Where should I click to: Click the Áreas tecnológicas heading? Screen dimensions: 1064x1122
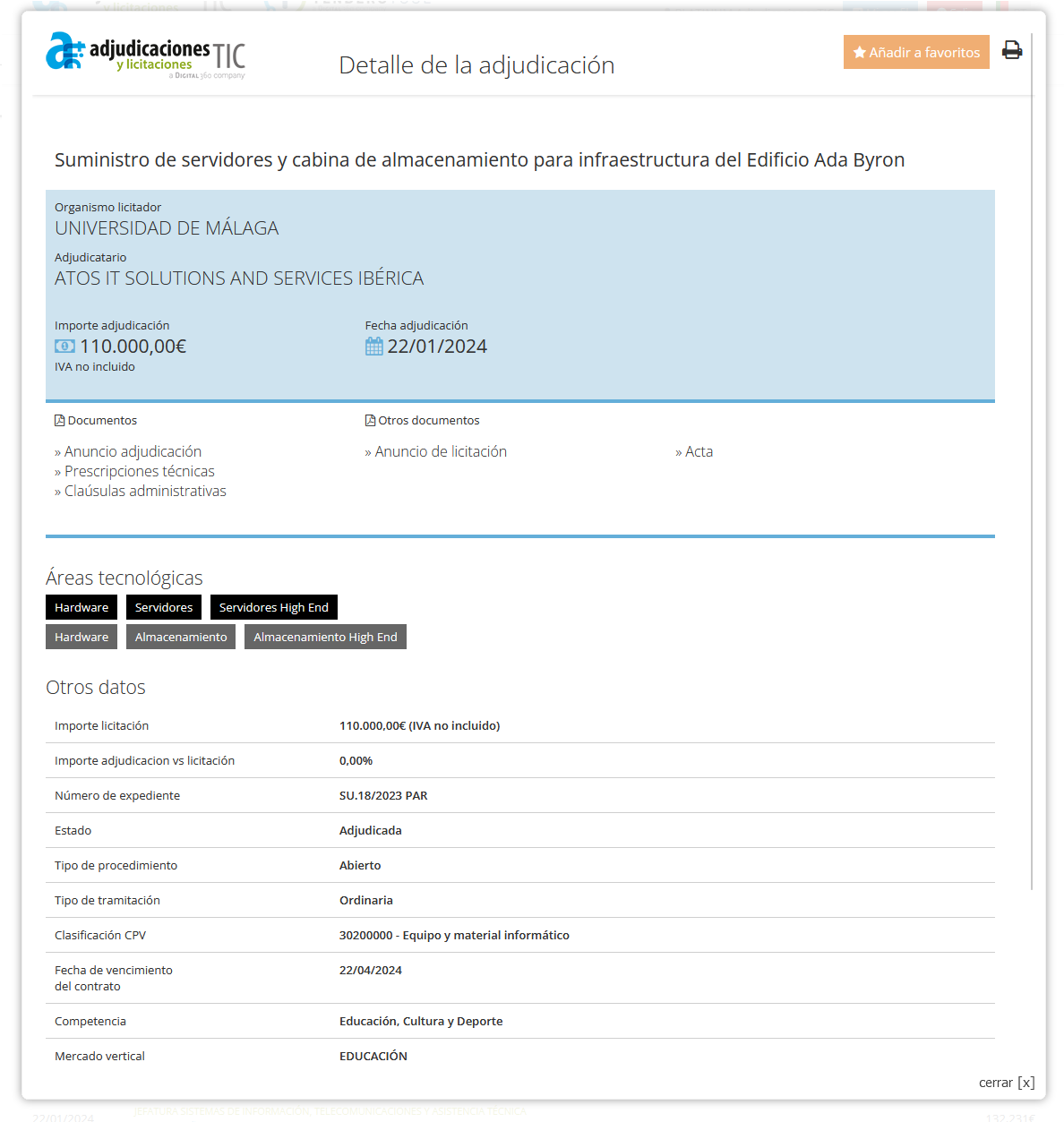click(x=124, y=578)
